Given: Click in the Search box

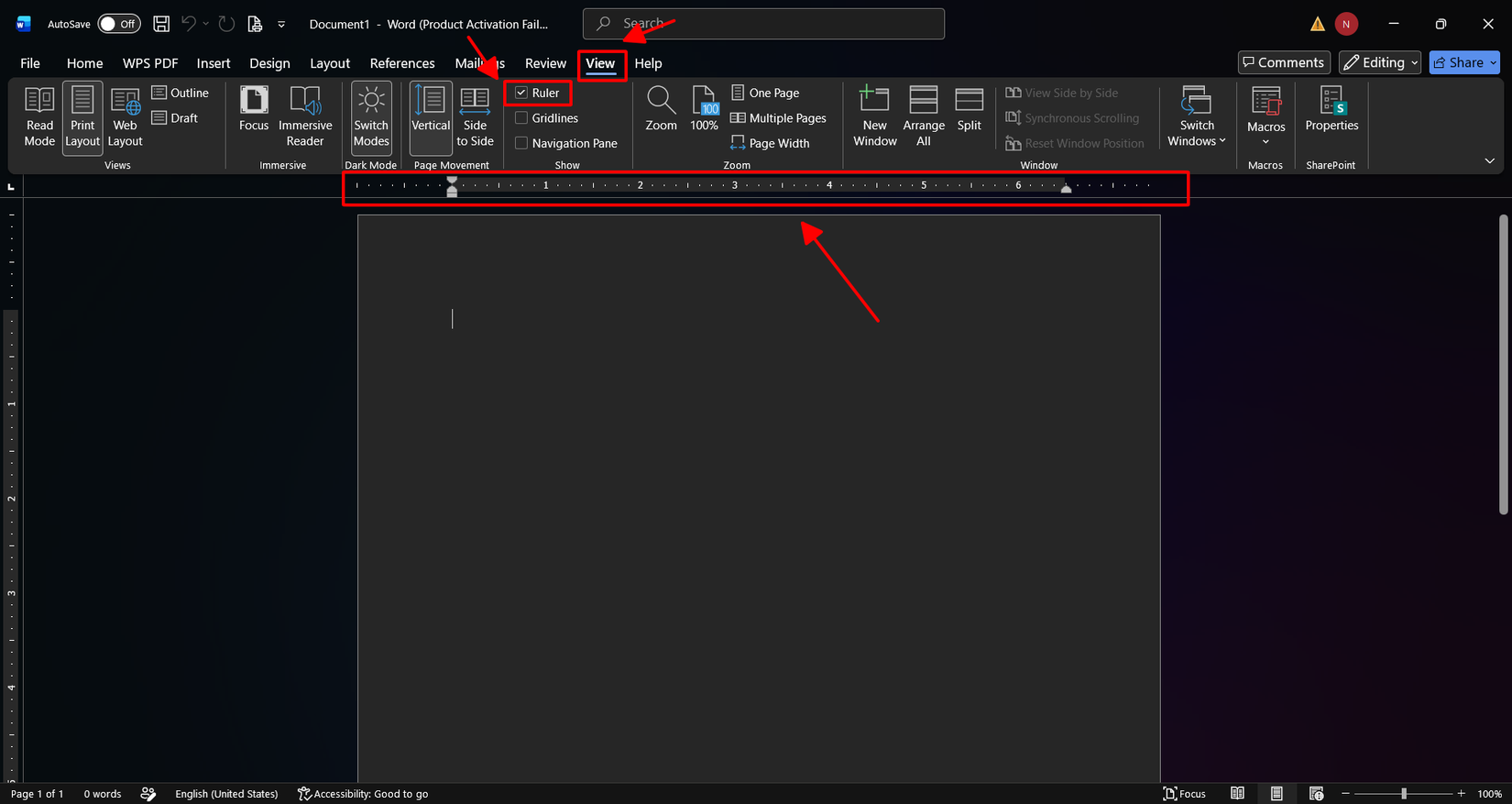Looking at the screenshot, I should click(x=763, y=24).
